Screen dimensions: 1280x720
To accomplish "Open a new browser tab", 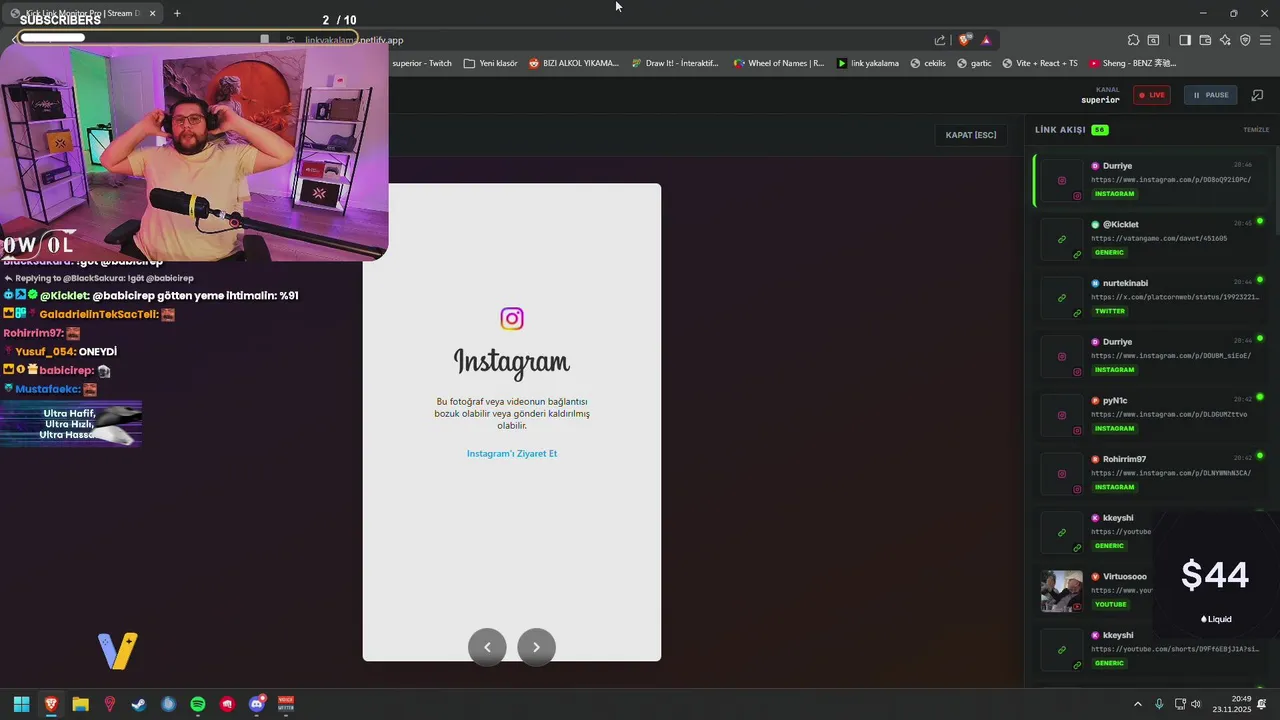I will click(177, 13).
